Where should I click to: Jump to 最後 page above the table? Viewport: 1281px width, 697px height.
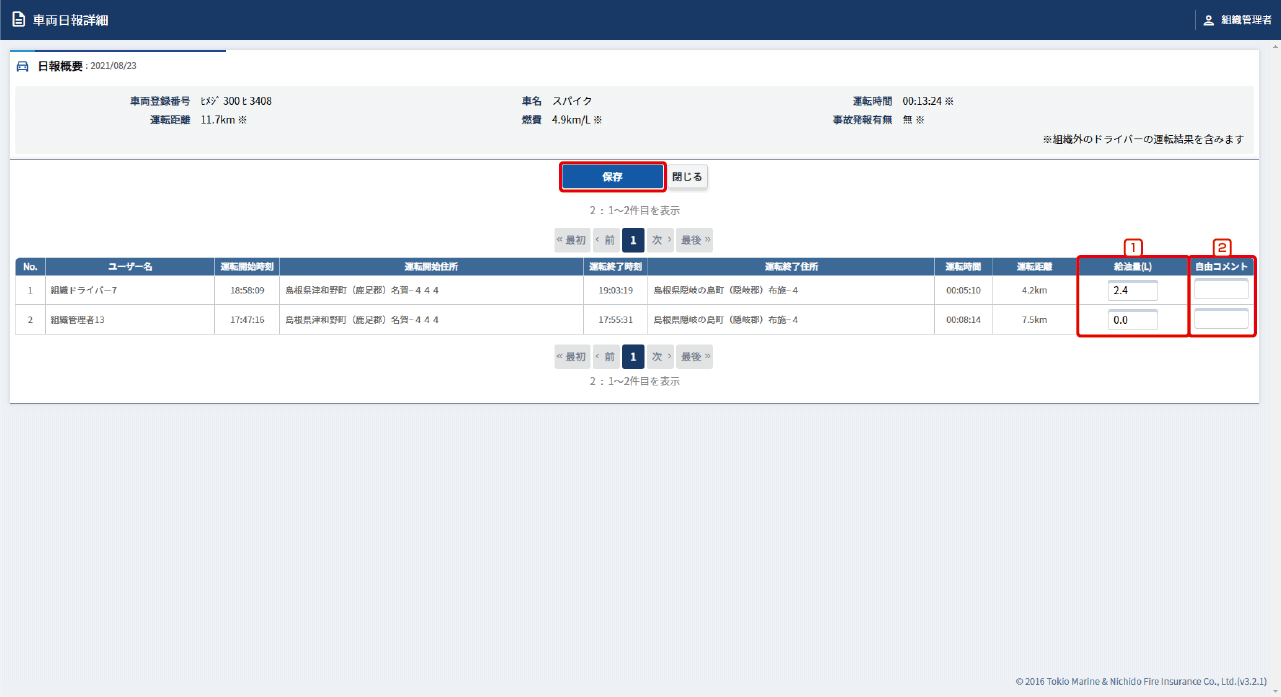[x=694, y=240]
